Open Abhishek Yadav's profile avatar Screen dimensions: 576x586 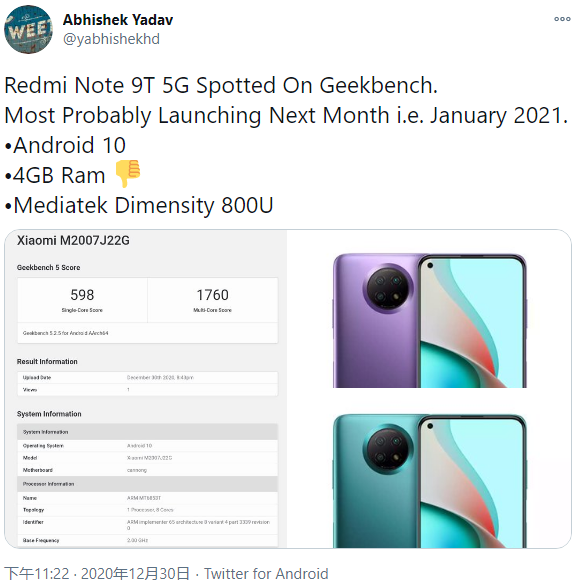(28, 30)
